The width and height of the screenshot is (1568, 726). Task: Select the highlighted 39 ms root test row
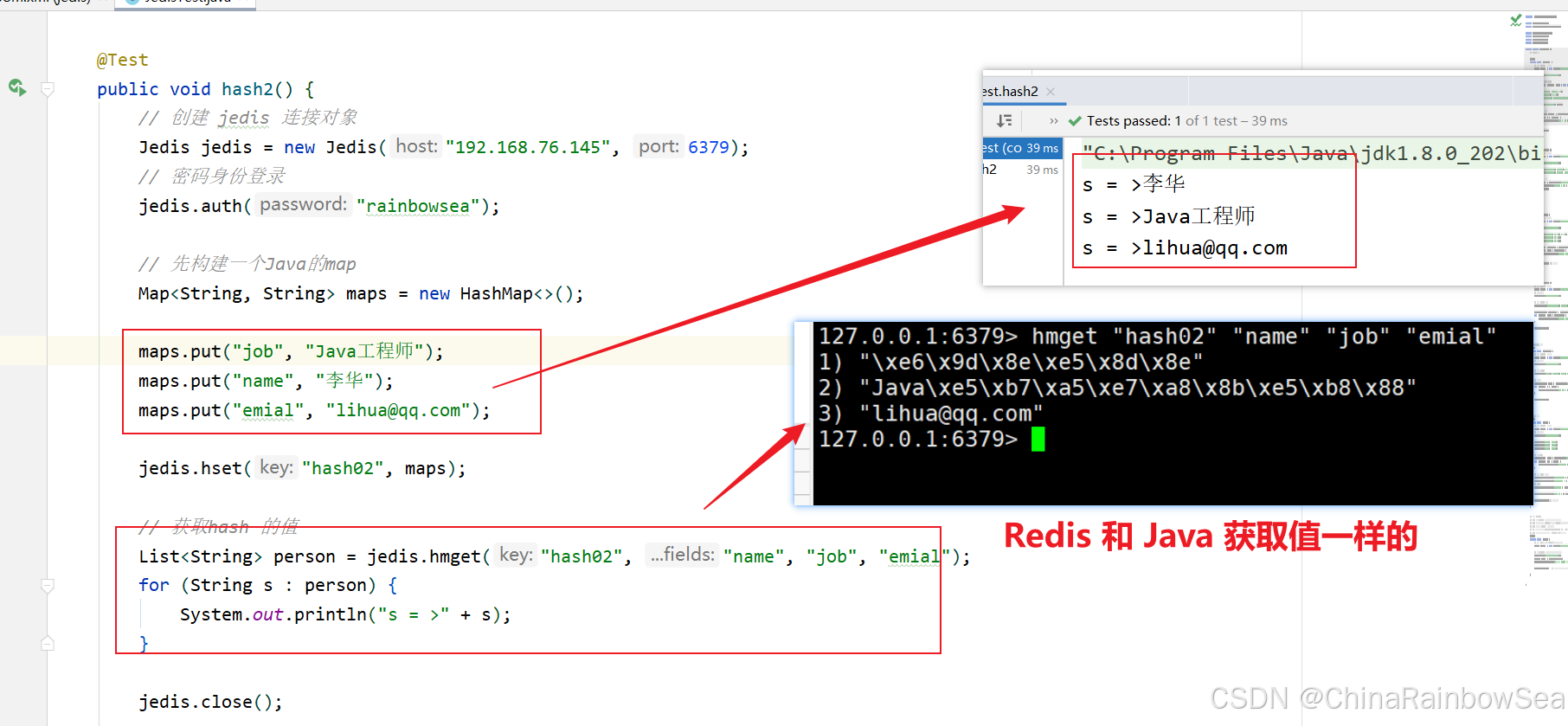pos(1022,148)
